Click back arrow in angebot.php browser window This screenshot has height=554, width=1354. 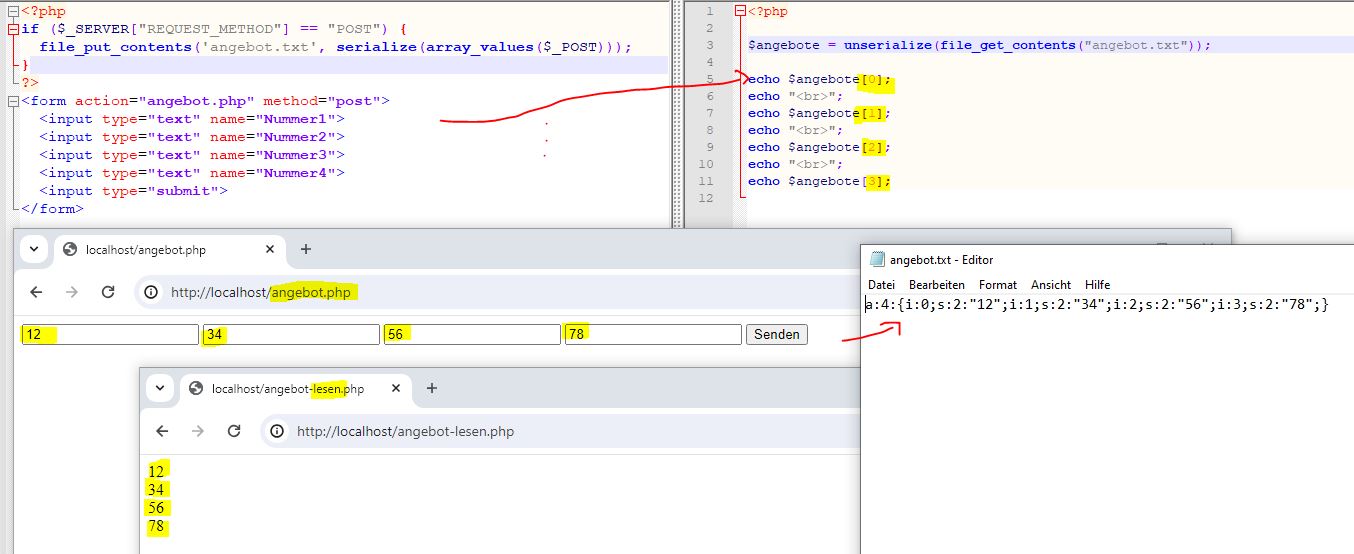[x=36, y=292]
